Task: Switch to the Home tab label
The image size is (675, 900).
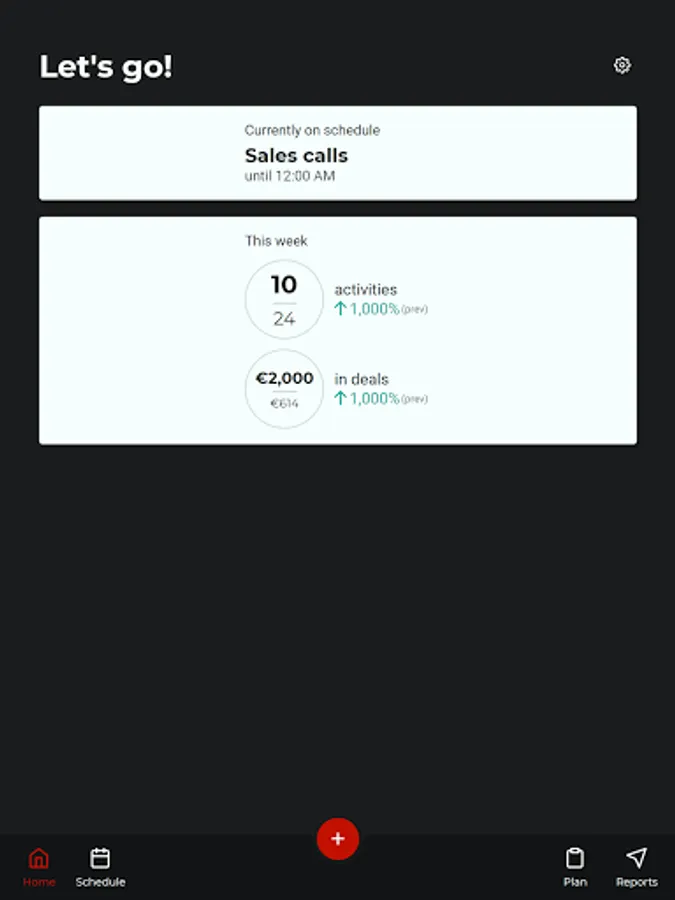Action: 39,882
